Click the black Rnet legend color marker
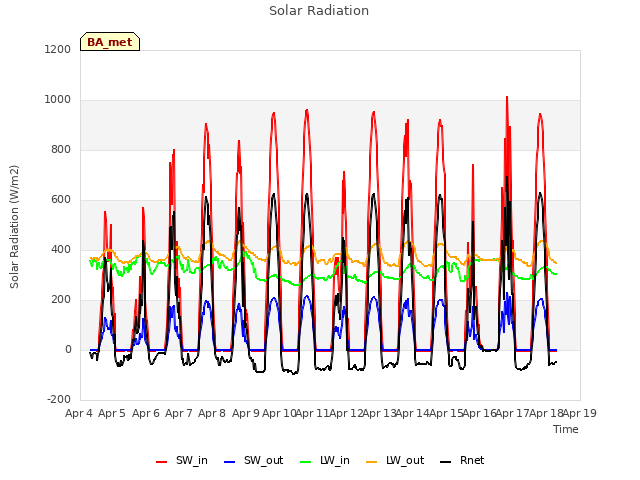The height and width of the screenshot is (480, 640). (446, 462)
